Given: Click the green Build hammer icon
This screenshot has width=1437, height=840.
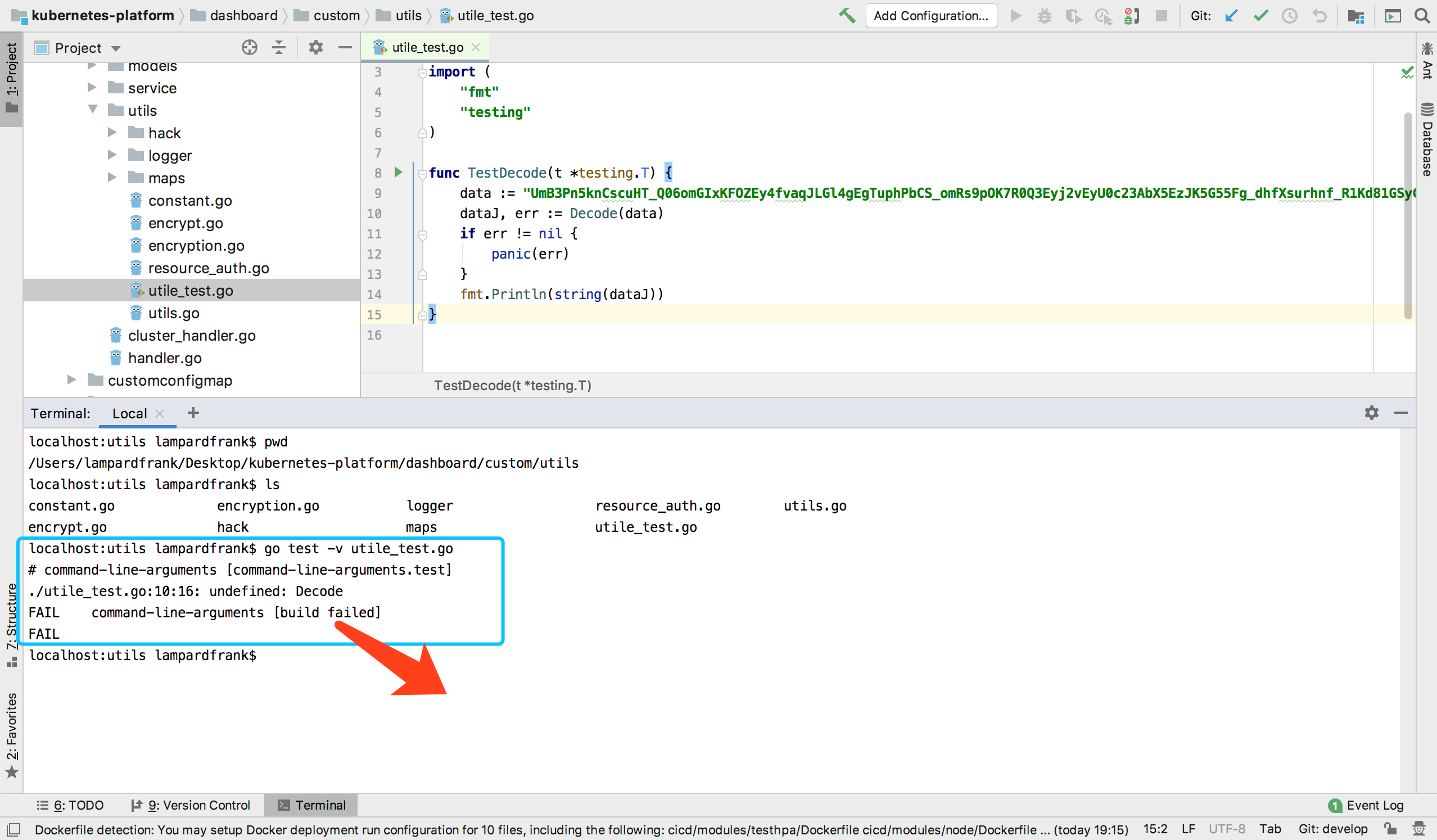Looking at the screenshot, I should [x=847, y=15].
